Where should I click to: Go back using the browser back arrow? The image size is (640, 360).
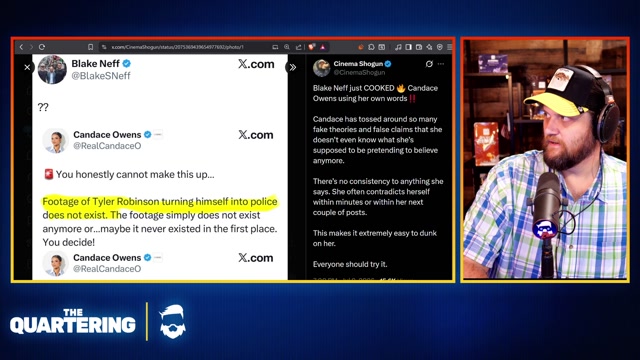[x=22, y=47]
